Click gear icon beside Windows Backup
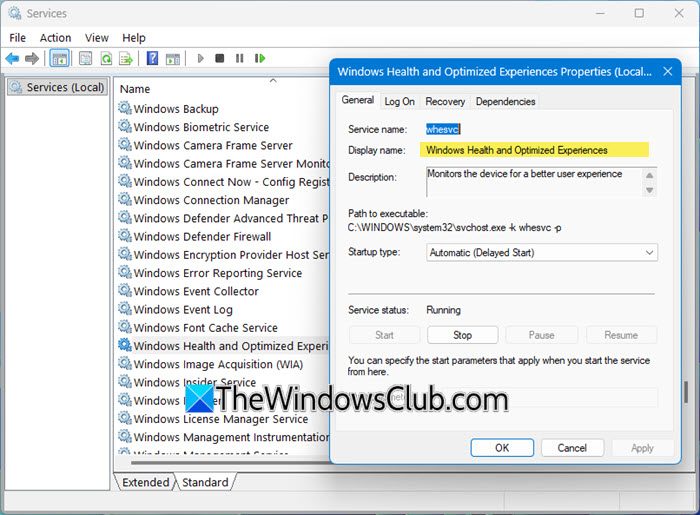 click(125, 108)
